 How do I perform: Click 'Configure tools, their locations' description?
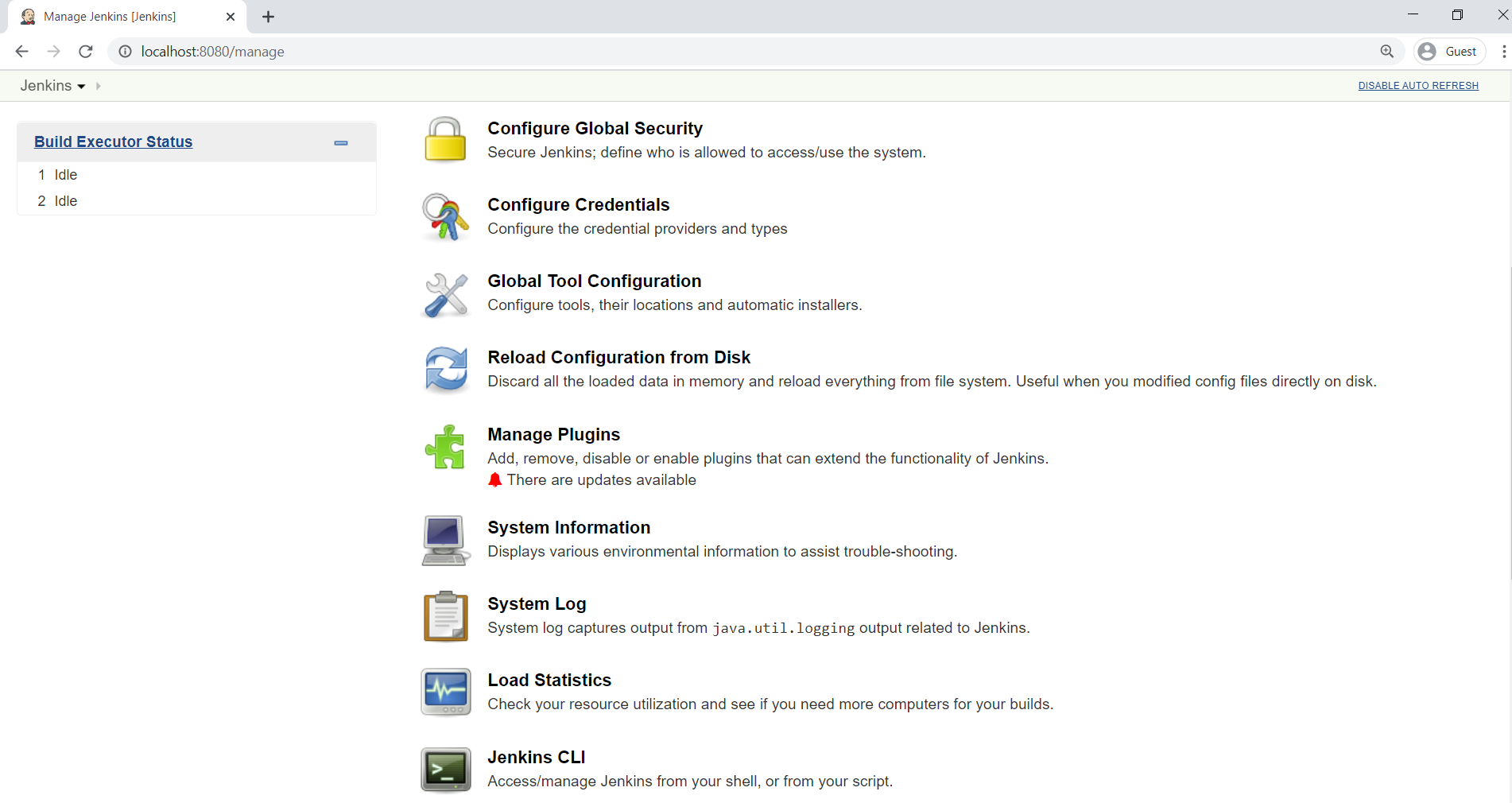[675, 305]
